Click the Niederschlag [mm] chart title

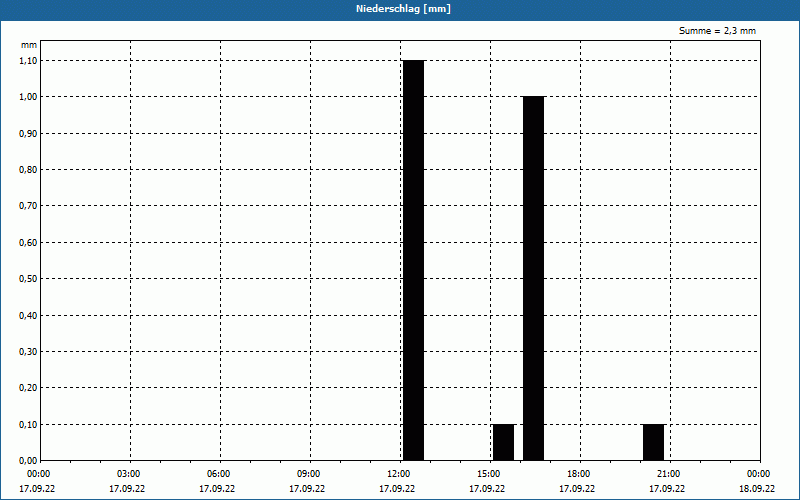pyautogui.click(x=403, y=9)
